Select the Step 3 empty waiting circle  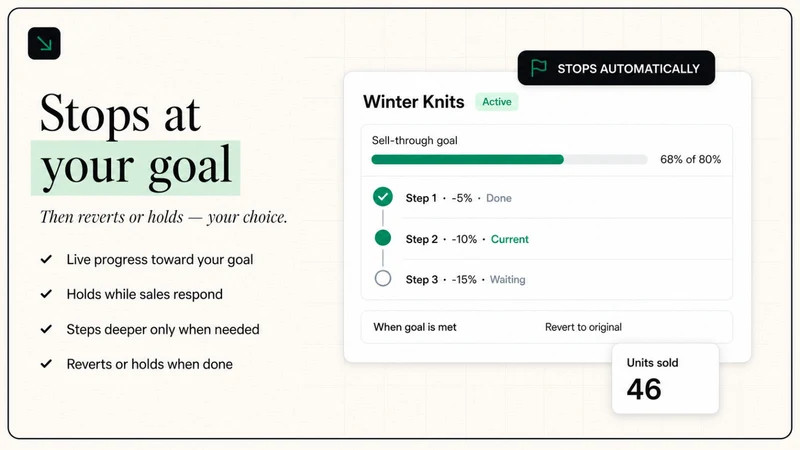pos(383,279)
